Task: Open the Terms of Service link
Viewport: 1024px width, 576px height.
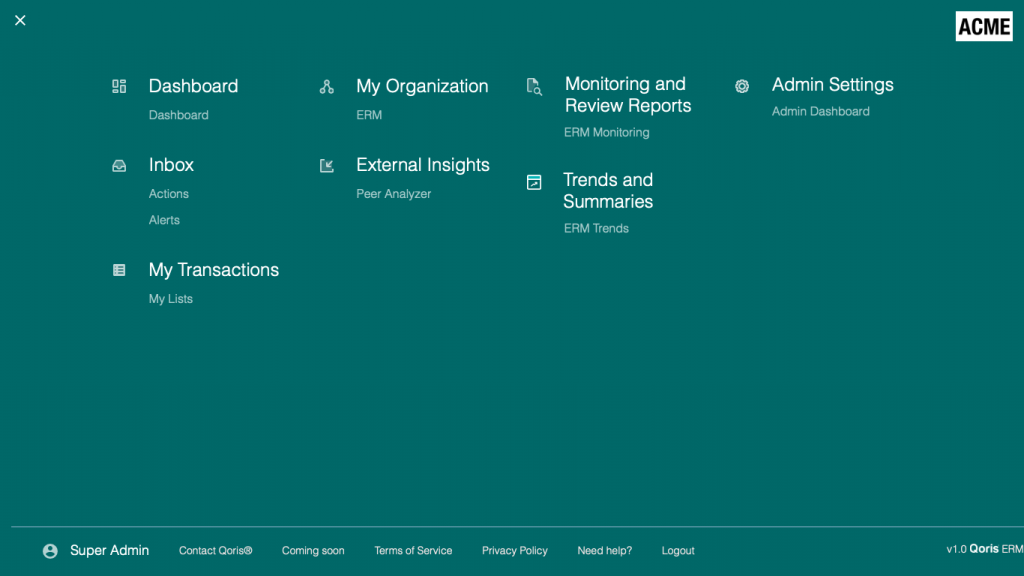Action: click(x=413, y=551)
